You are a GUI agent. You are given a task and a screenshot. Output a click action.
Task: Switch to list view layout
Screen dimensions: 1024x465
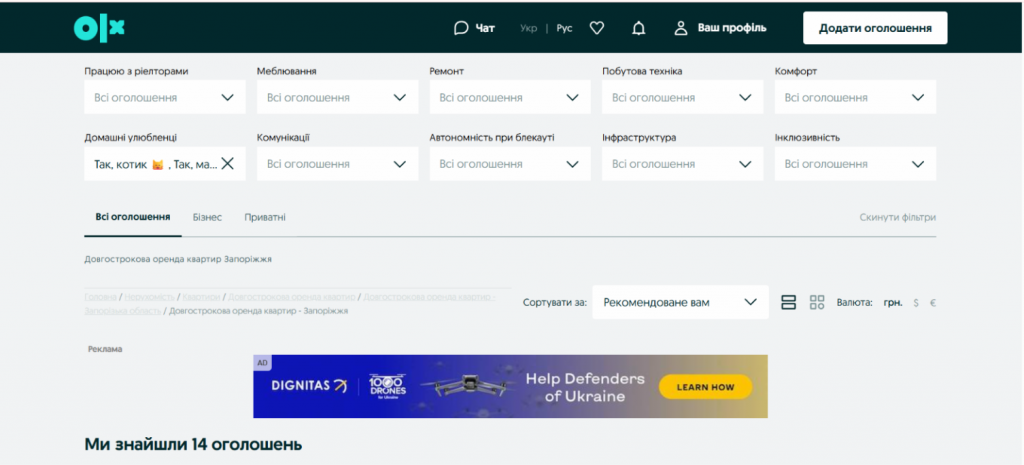pyautogui.click(x=788, y=302)
